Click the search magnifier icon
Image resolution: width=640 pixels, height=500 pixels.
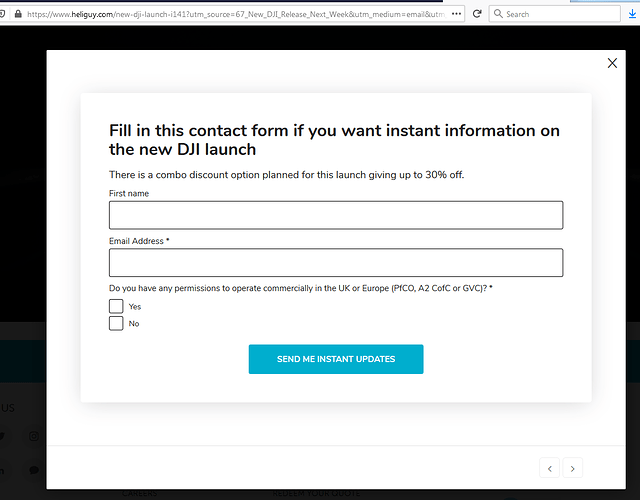pos(498,14)
